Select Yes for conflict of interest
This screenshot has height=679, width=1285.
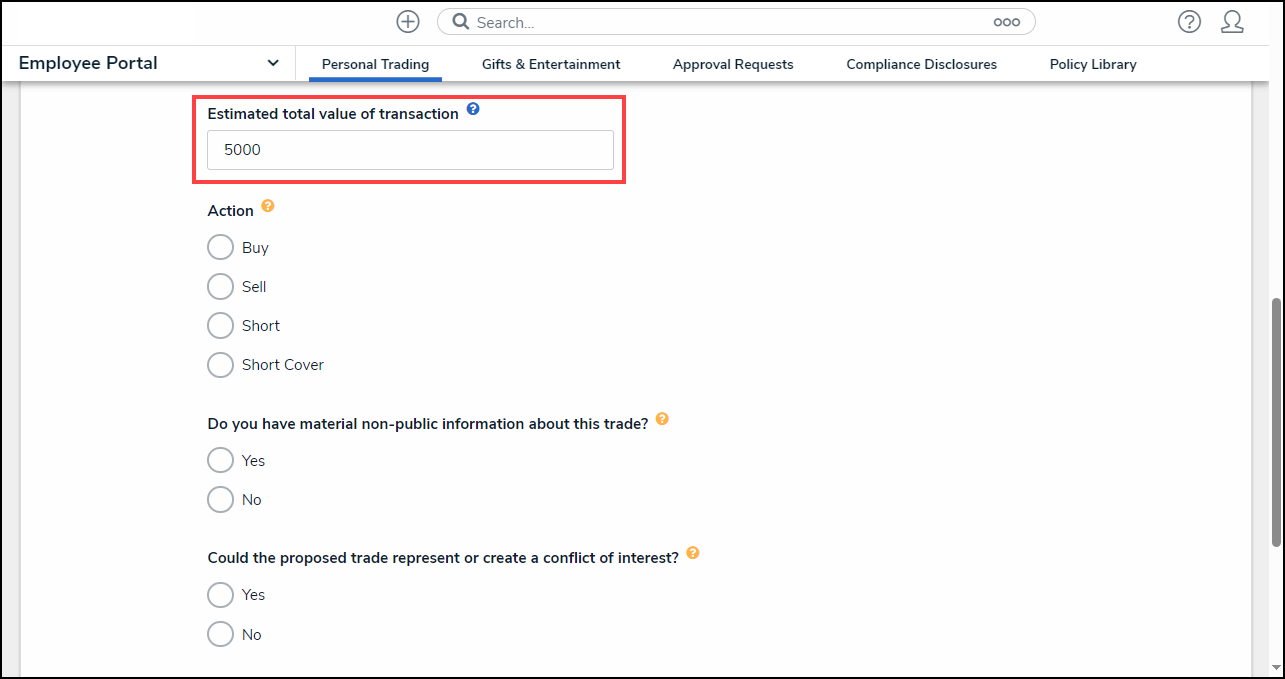point(220,595)
